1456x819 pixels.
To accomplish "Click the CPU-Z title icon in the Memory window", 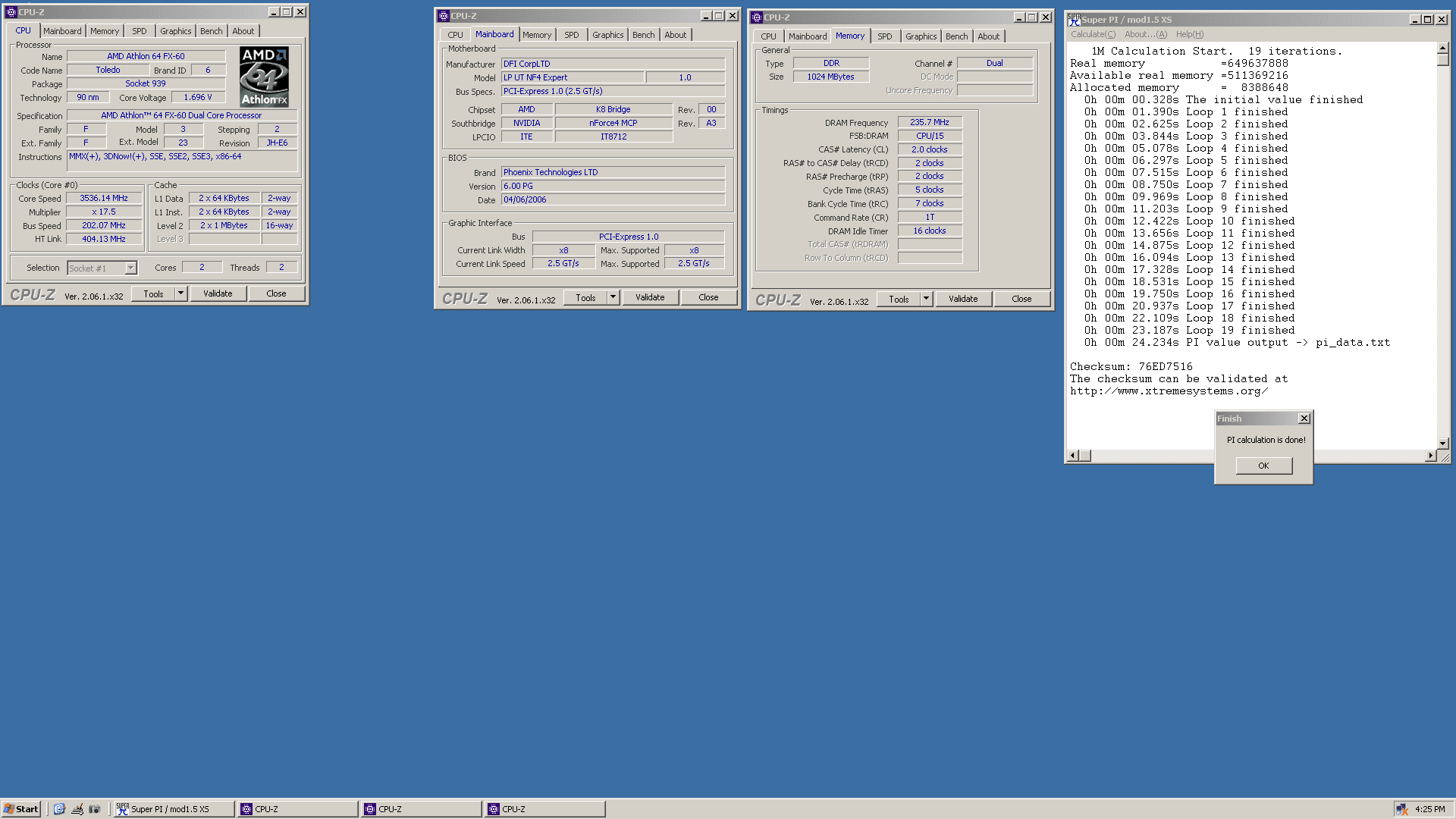I will 757,17.
